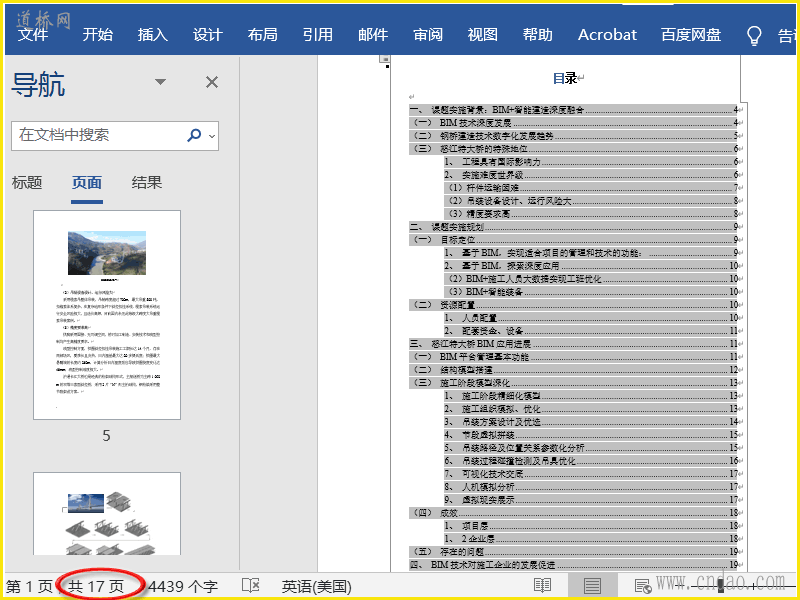Close the 导航 navigation pane
This screenshot has width=800, height=600.
pos(212,83)
